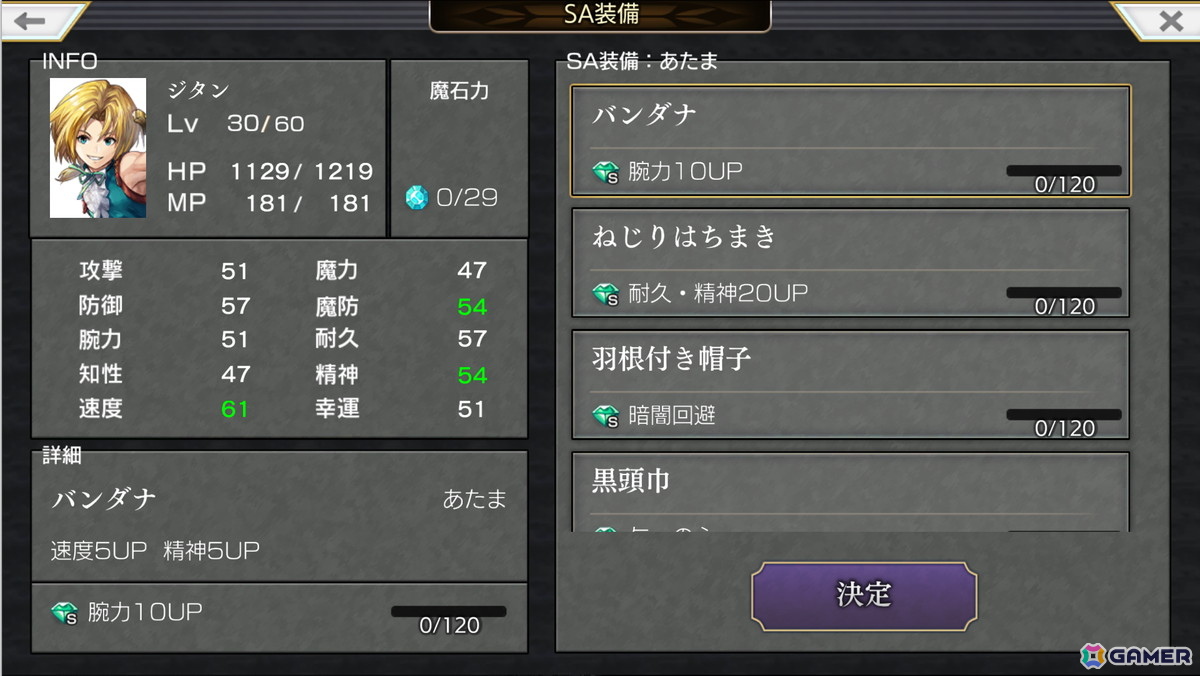Screen dimensions: 1200x676
Task: Select the ねじりはちまき equipment entry
Action: pos(850,263)
